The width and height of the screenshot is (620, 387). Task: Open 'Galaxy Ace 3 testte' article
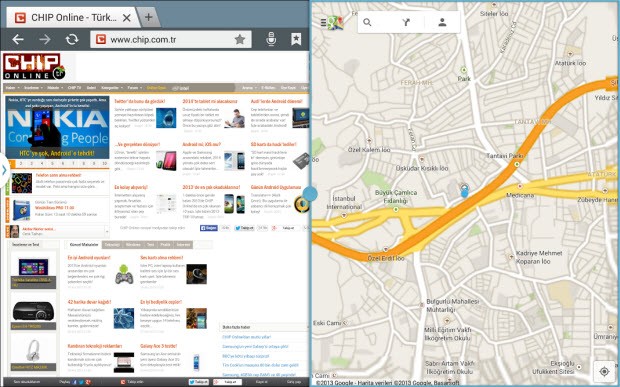[x=158, y=346]
